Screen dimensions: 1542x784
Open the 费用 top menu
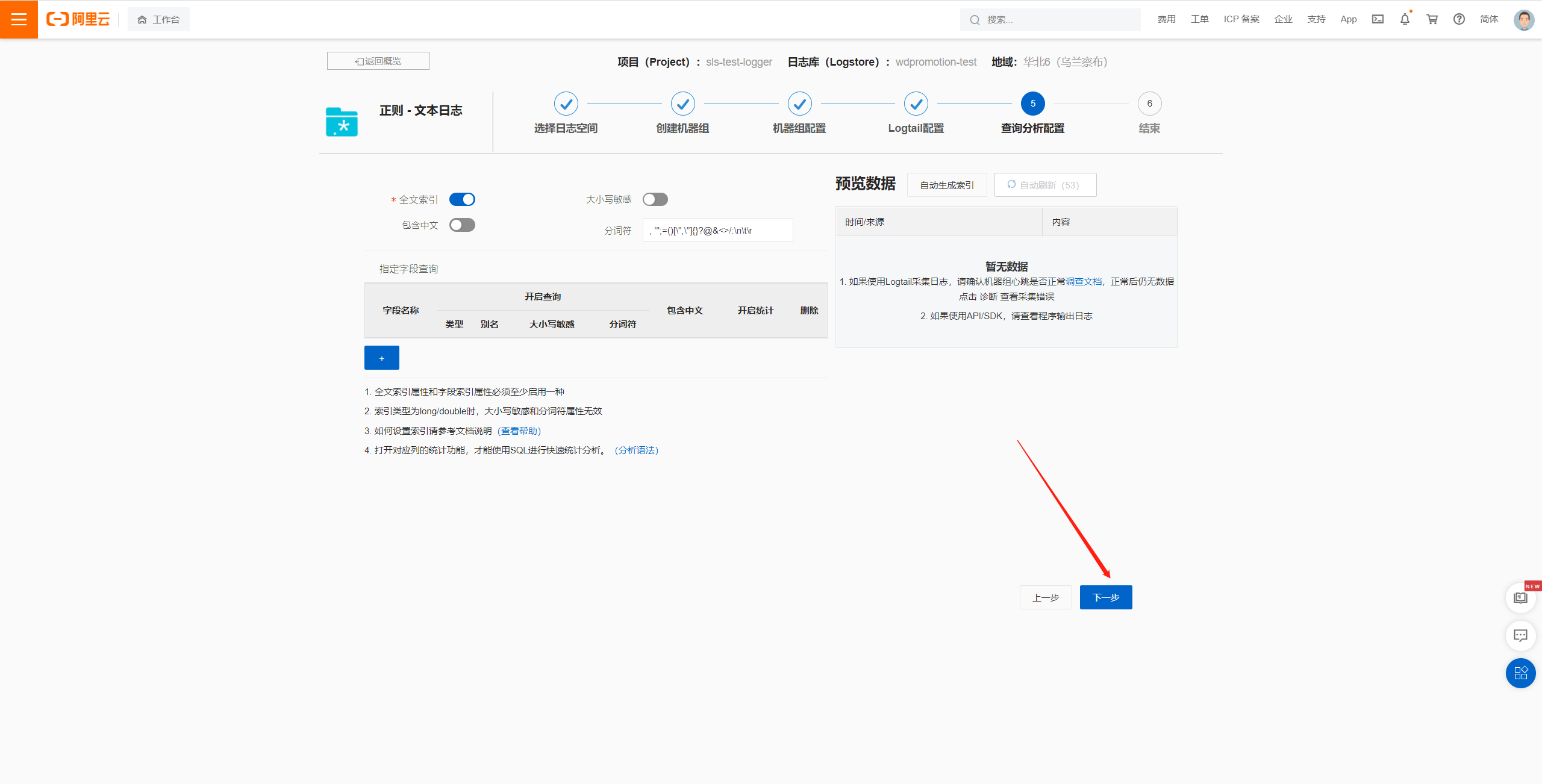[x=1166, y=19]
